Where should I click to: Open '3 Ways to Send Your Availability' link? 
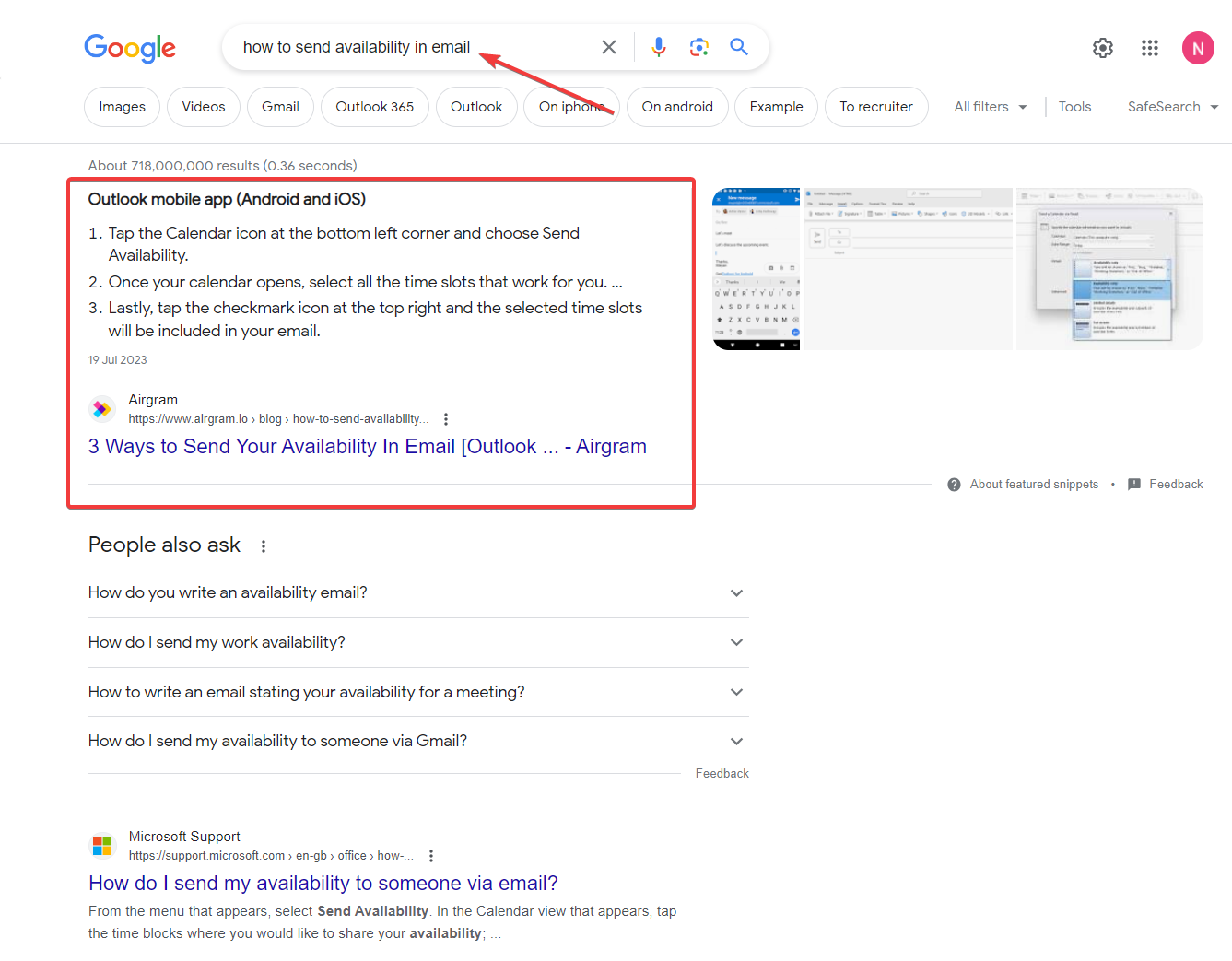click(x=367, y=447)
